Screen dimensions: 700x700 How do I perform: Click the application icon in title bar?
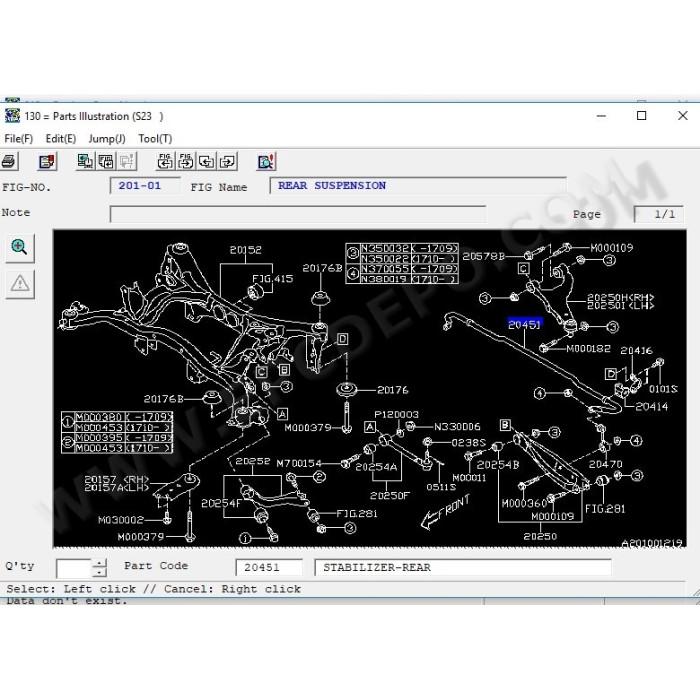coord(12,115)
